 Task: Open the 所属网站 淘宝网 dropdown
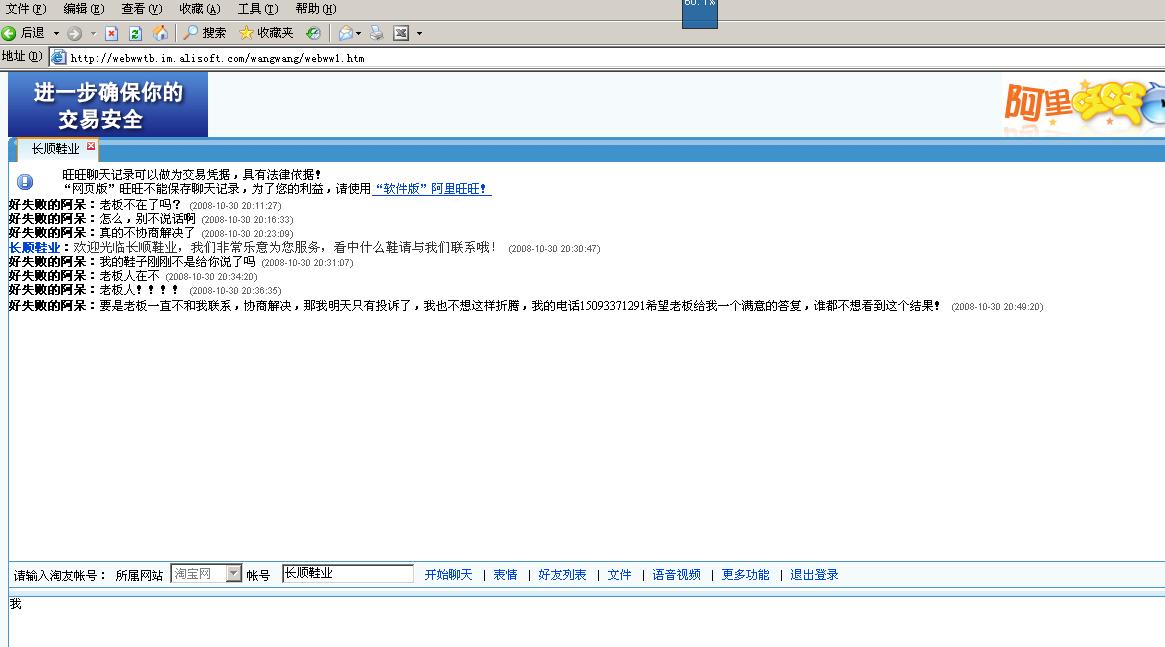pos(207,573)
